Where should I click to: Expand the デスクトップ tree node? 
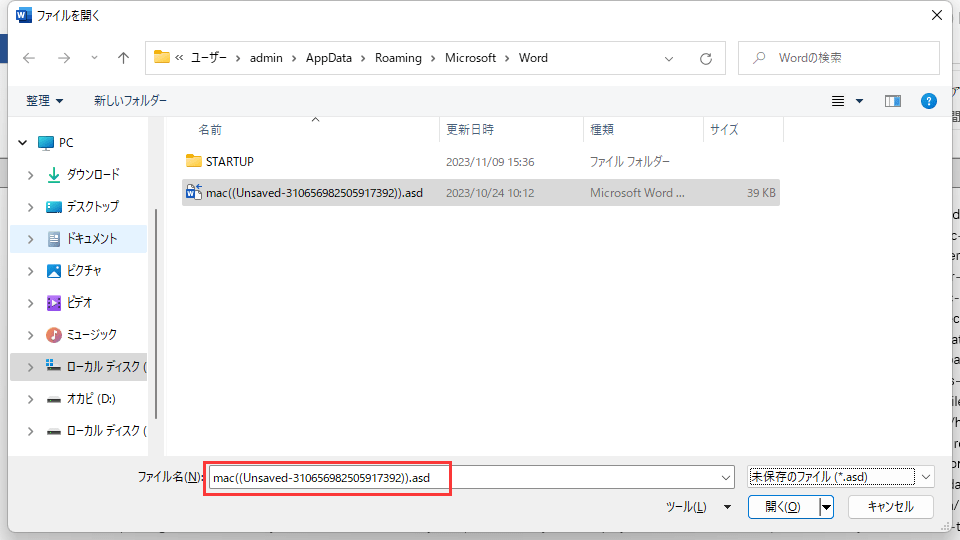pos(31,207)
